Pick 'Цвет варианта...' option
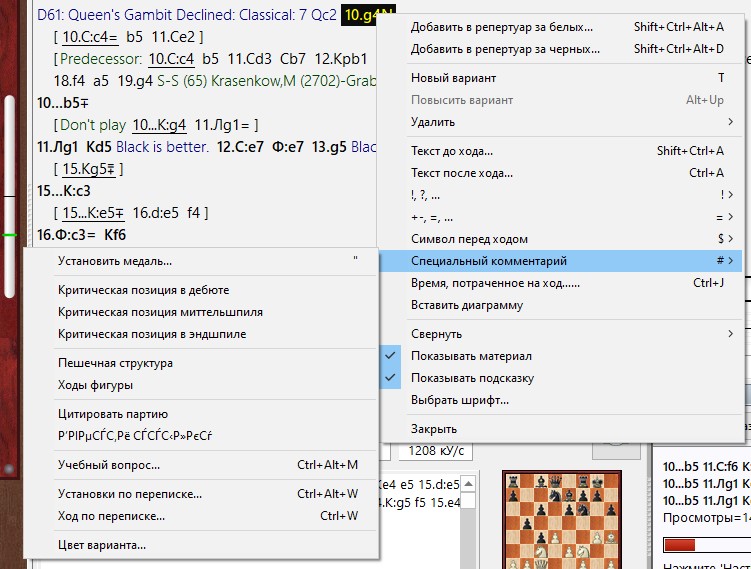Screen dimensions: 751x569 pyautogui.click(x=102, y=545)
